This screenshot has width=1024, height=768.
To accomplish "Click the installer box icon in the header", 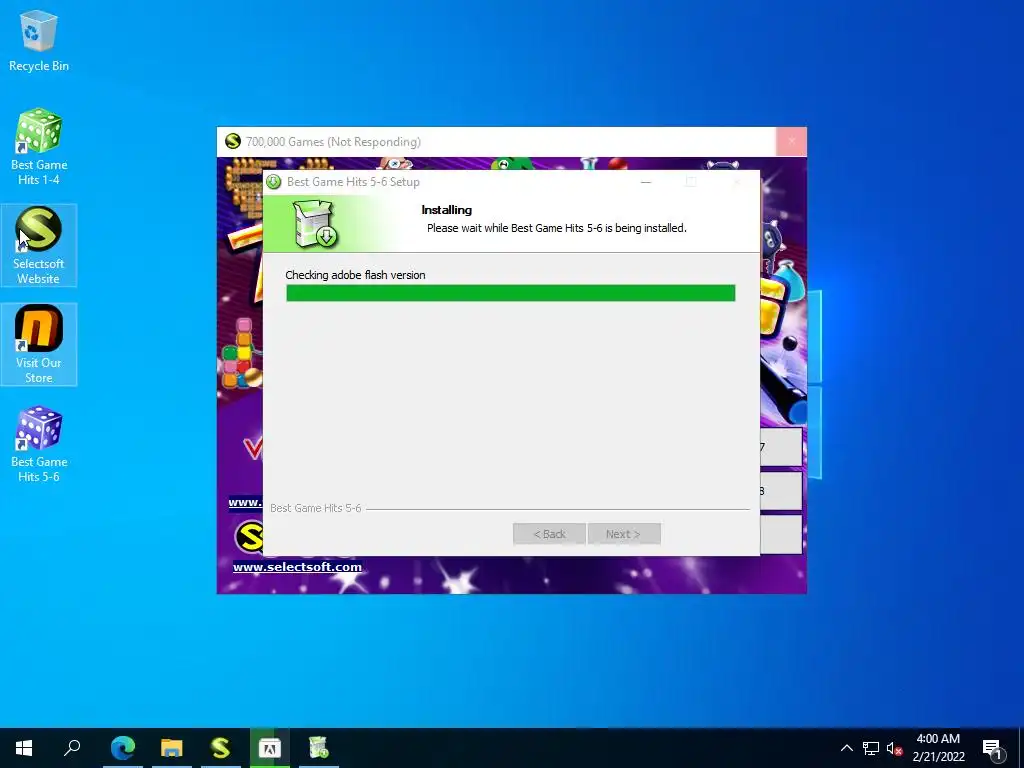I will (x=314, y=223).
